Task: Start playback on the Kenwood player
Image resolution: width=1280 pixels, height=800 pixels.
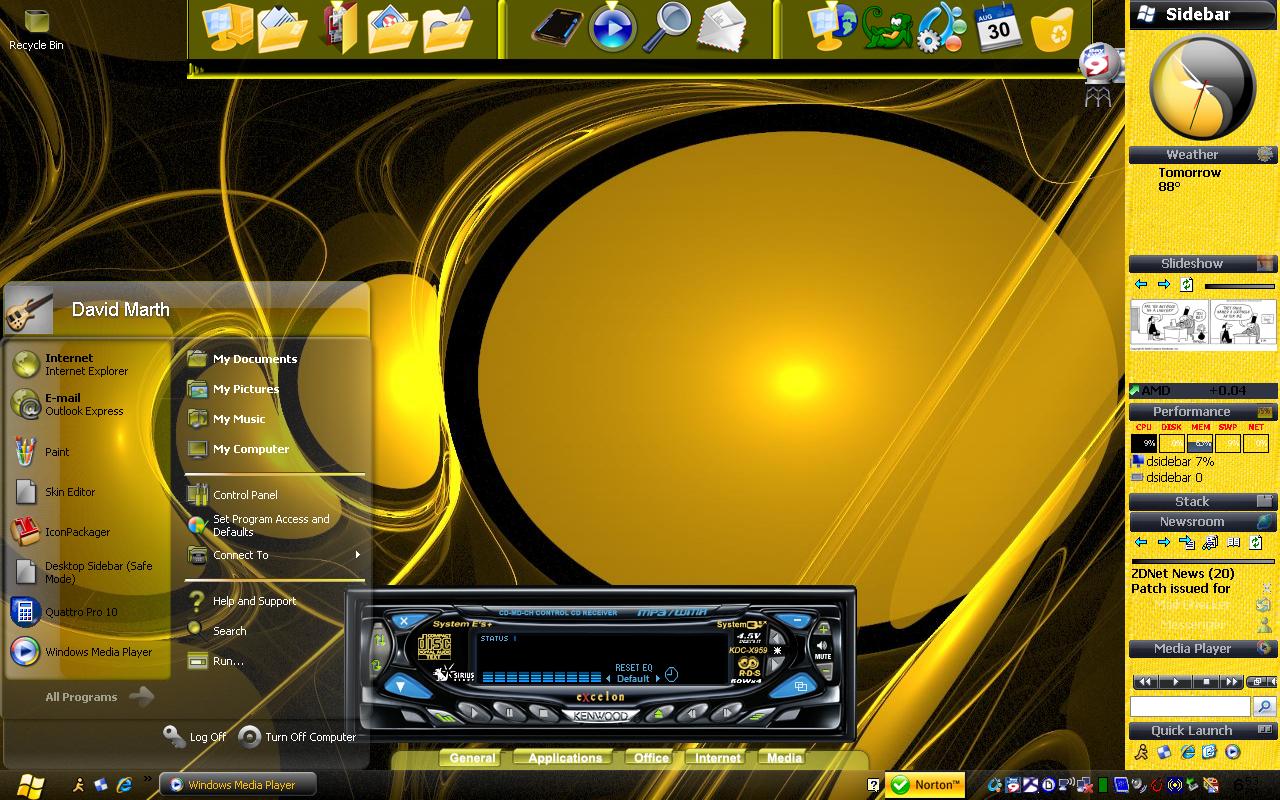Action: coord(474,713)
